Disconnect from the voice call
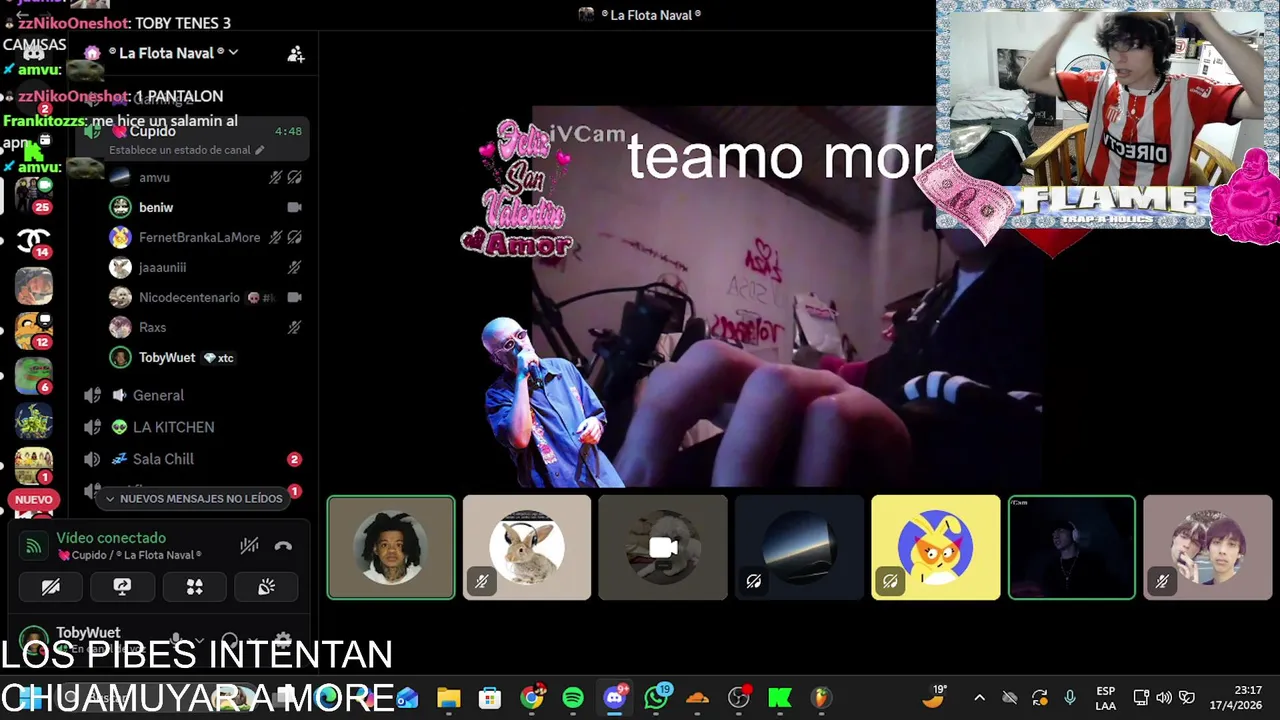Image resolution: width=1280 pixels, height=720 pixels. (283, 546)
